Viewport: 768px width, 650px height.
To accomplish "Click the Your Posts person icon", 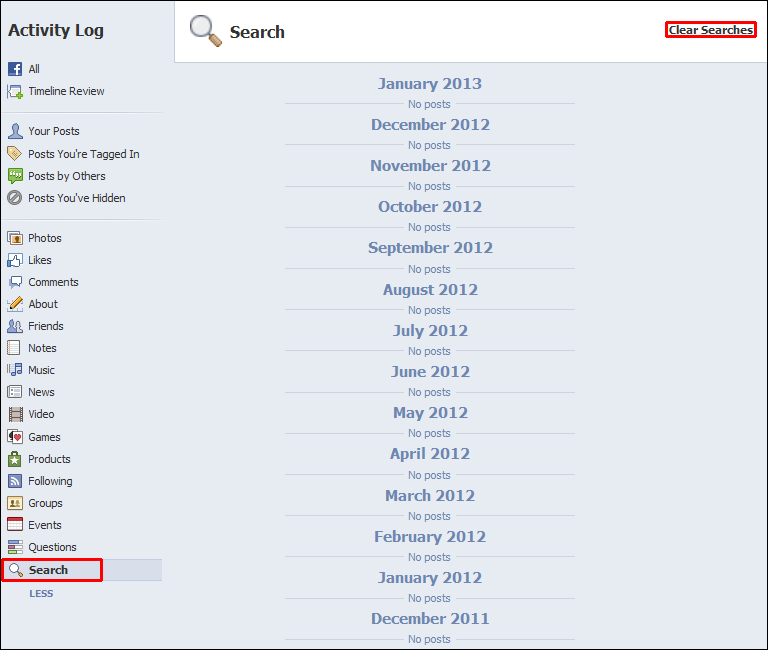I will click(15, 131).
